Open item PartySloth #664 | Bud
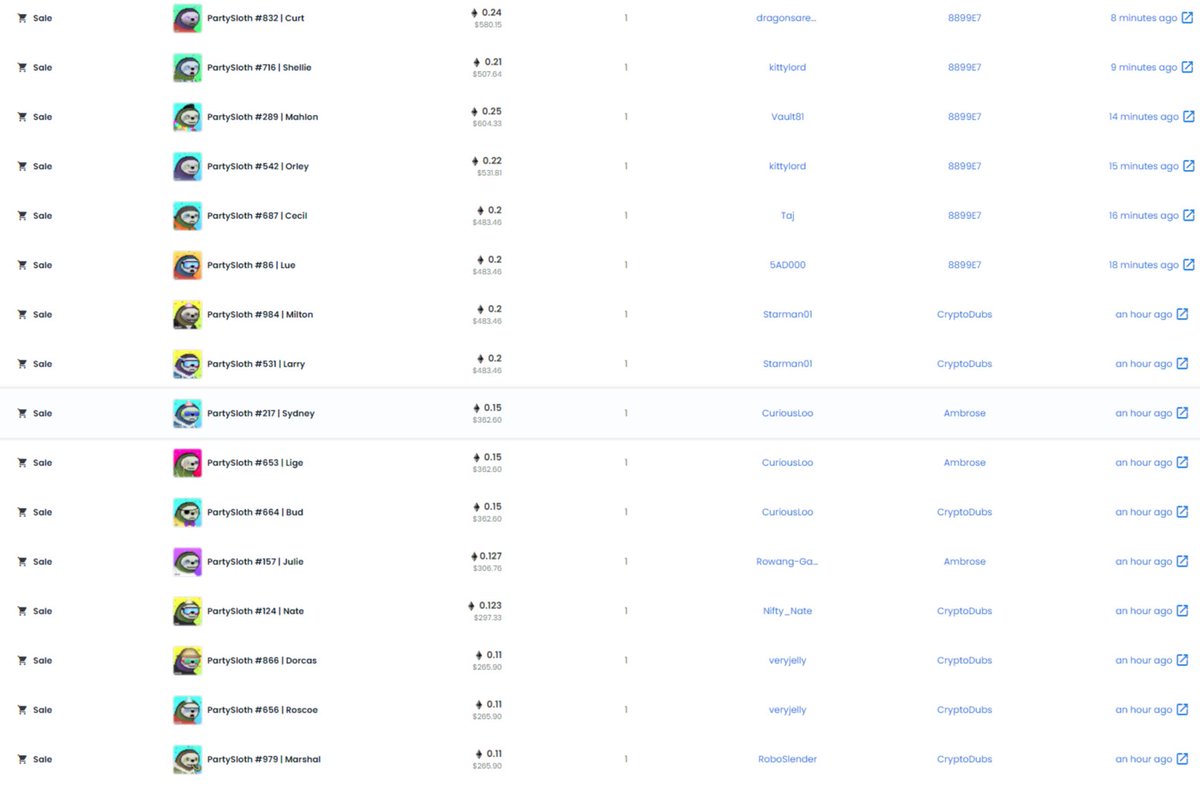Screen dimensions: 1200x792 point(255,512)
